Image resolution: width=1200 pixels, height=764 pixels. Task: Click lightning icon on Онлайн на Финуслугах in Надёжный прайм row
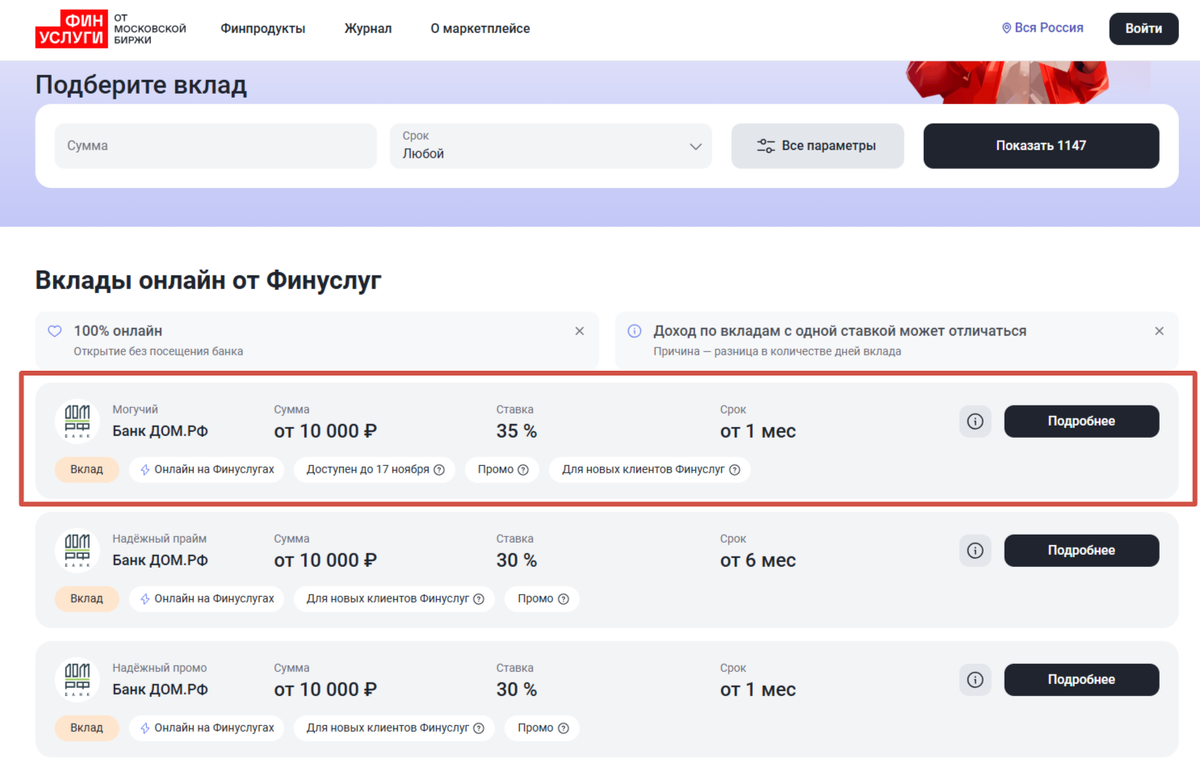click(145, 599)
